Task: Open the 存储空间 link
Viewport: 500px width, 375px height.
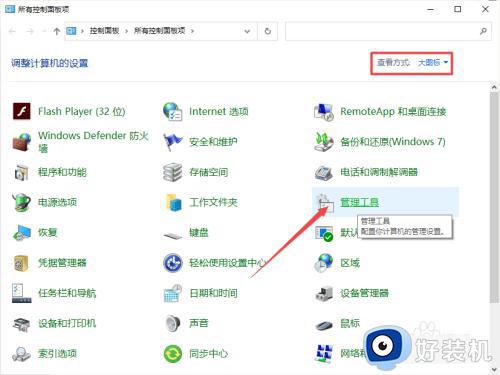Action: (x=209, y=172)
